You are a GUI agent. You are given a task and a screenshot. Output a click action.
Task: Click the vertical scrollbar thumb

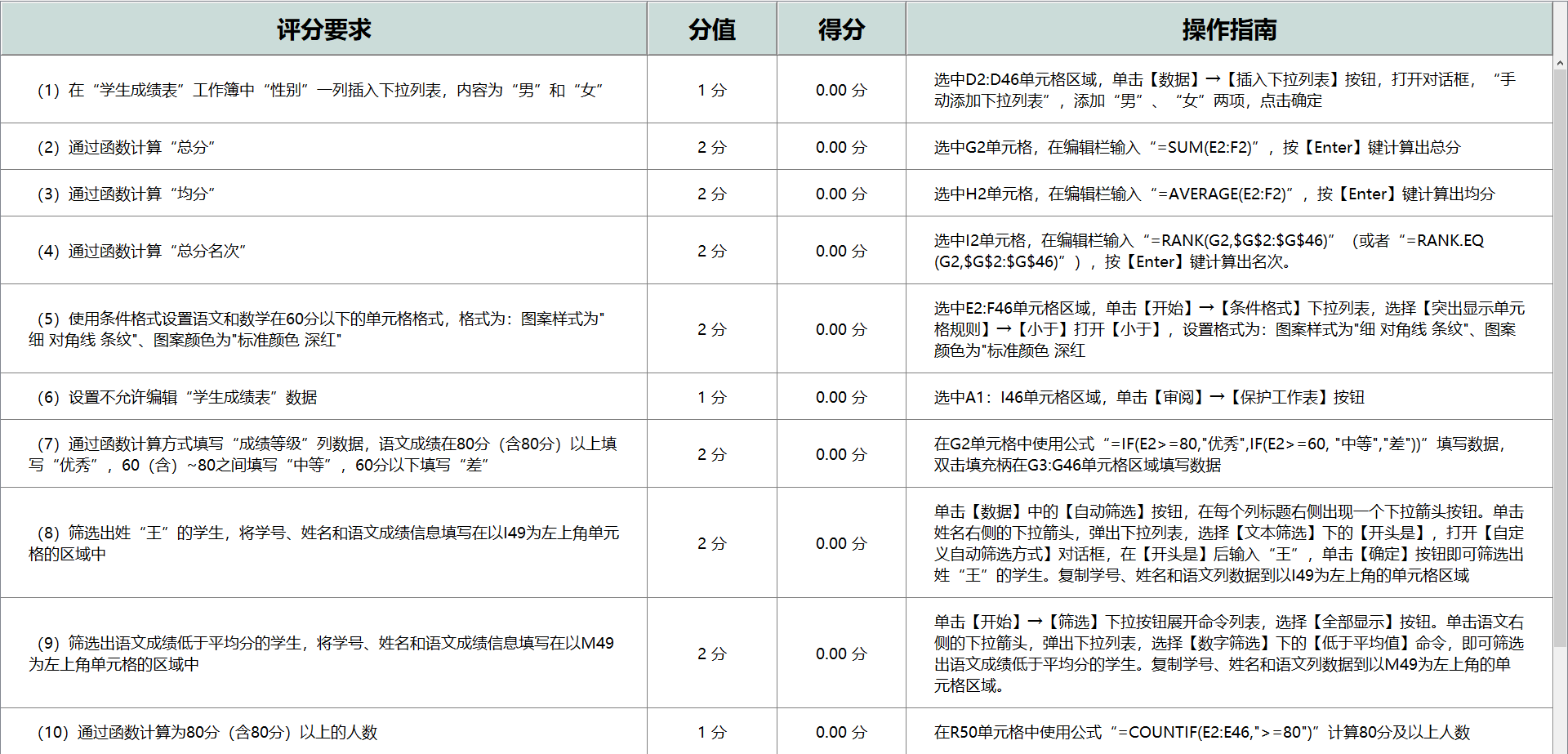(x=1560, y=359)
